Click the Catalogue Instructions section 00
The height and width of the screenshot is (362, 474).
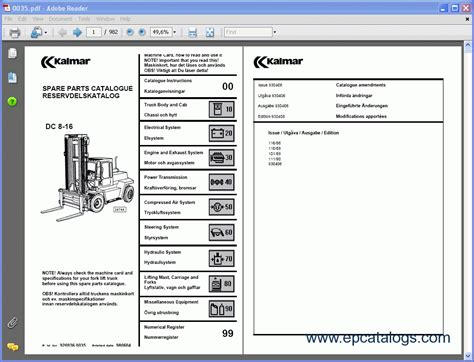tap(188, 86)
